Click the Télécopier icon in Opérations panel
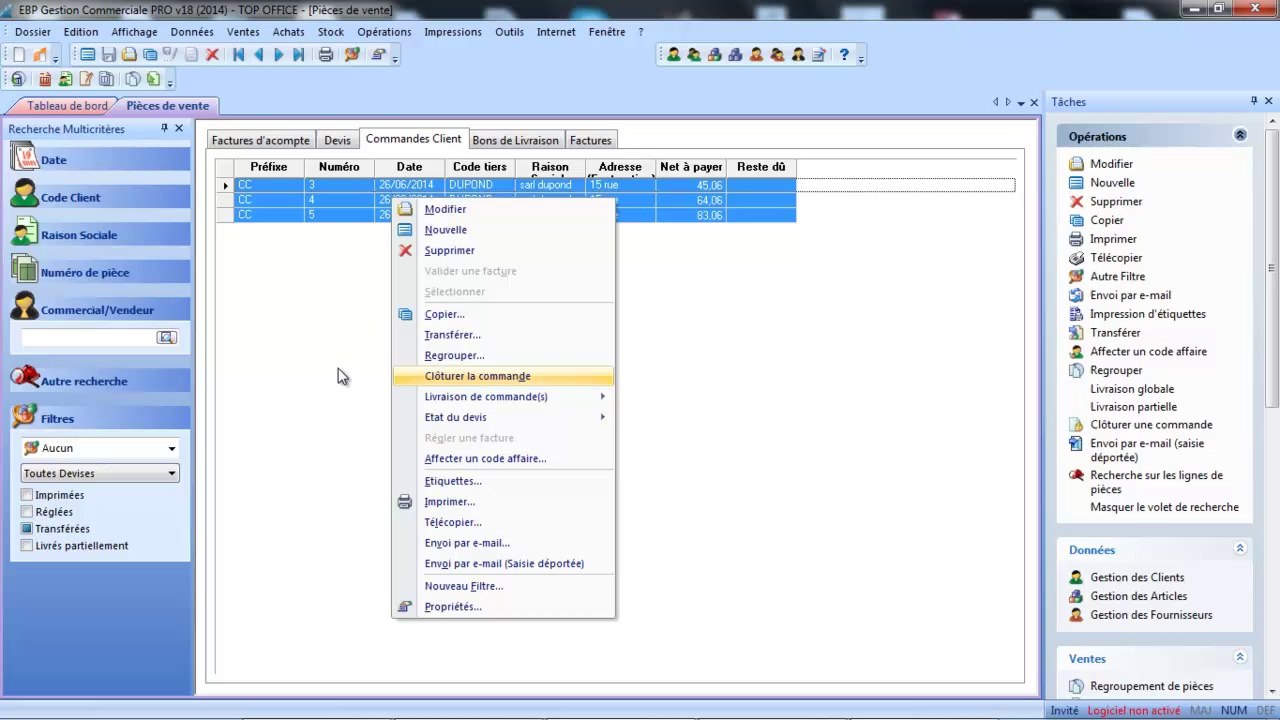The height and width of the screenshot is (720, 1280). coord(1076,258)
